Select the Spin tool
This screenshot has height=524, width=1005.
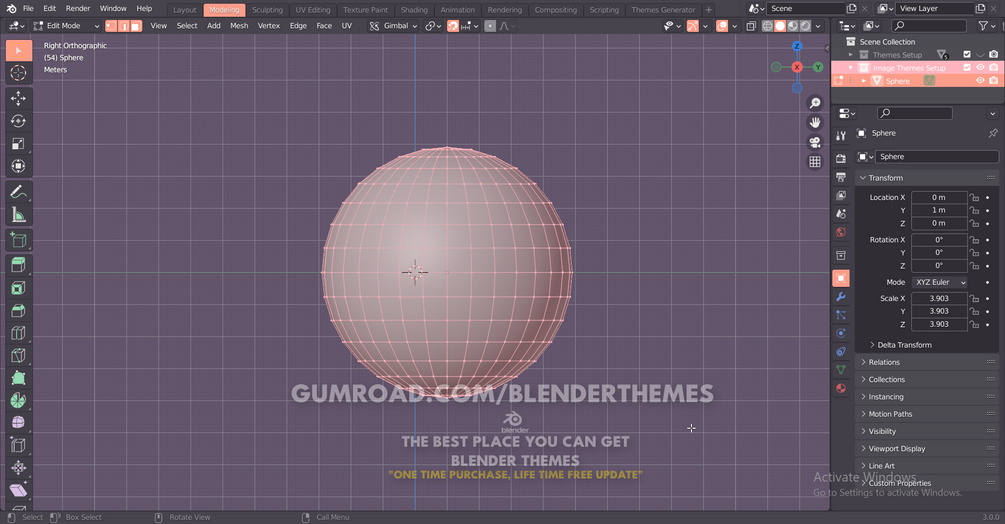pyautogui.click(x=19, y=400)
